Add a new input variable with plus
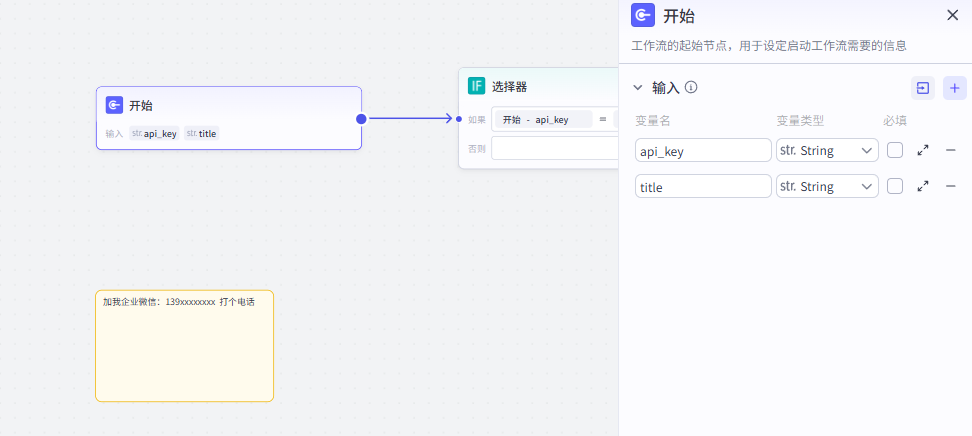The width and height of the screenshot is (972, 436). 955,88
